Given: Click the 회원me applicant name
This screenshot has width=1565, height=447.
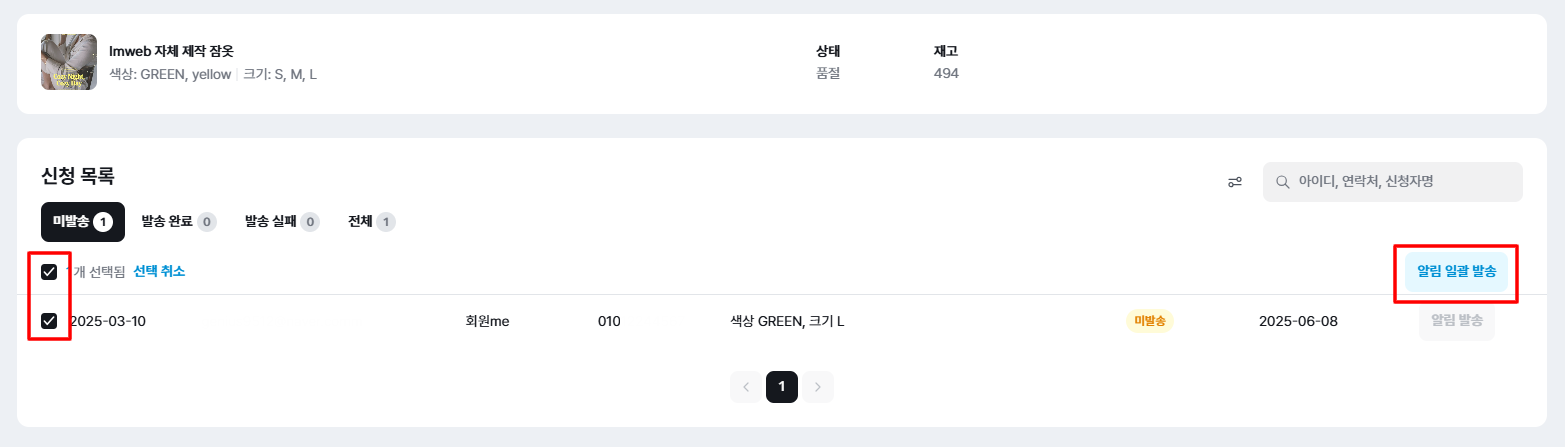Looking at the screenshot, I should [x=488, y=321].
